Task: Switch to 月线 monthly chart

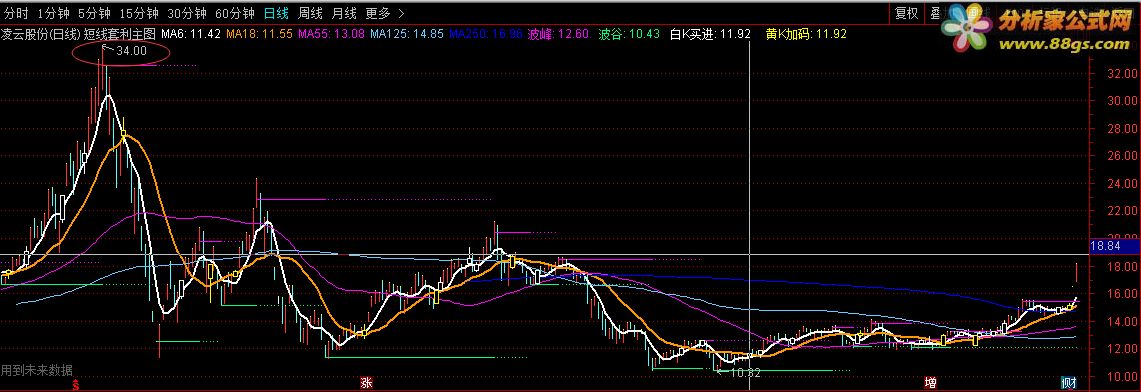Action: tap(344, 13)
